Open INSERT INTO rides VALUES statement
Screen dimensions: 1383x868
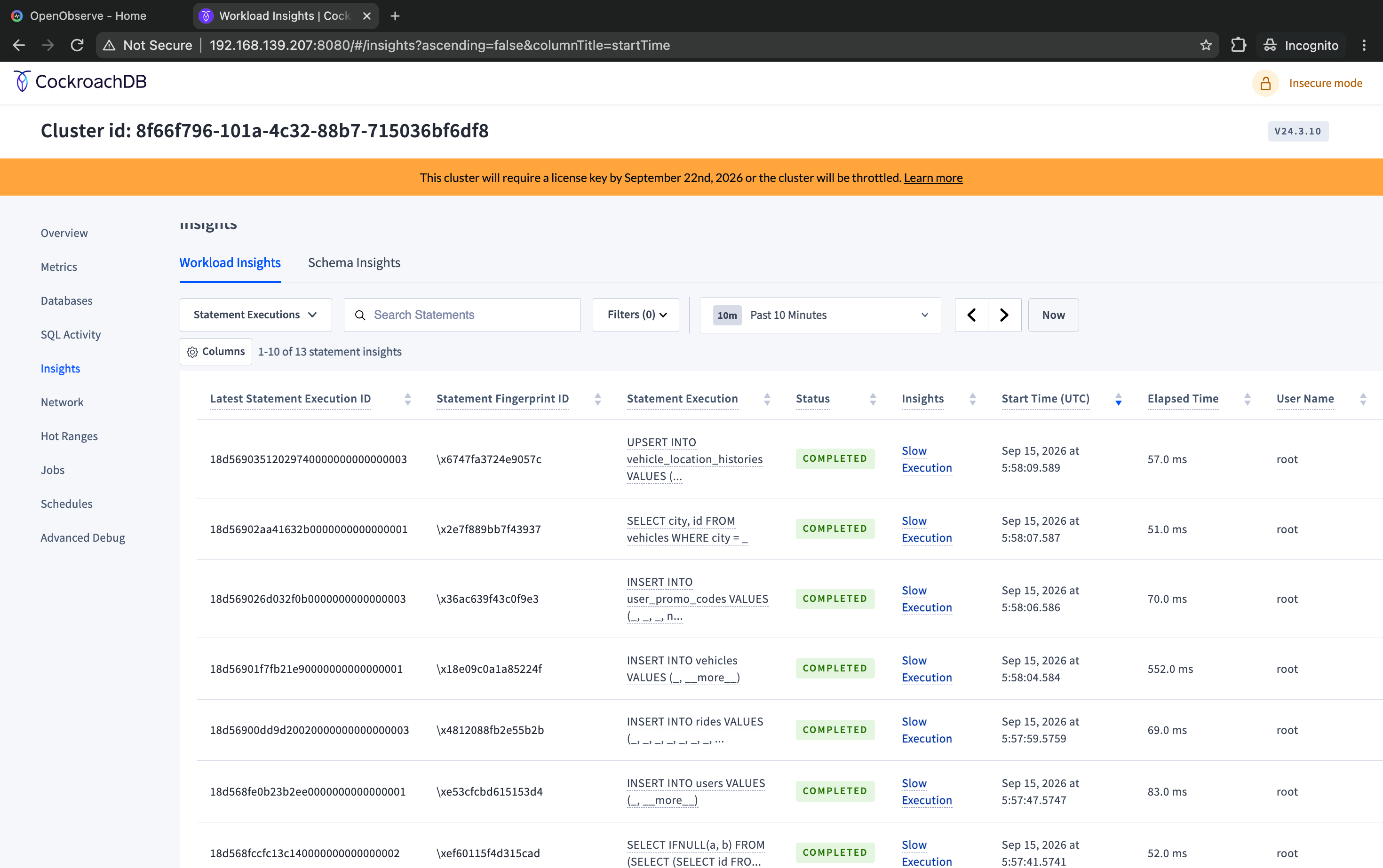pos(695,730)
